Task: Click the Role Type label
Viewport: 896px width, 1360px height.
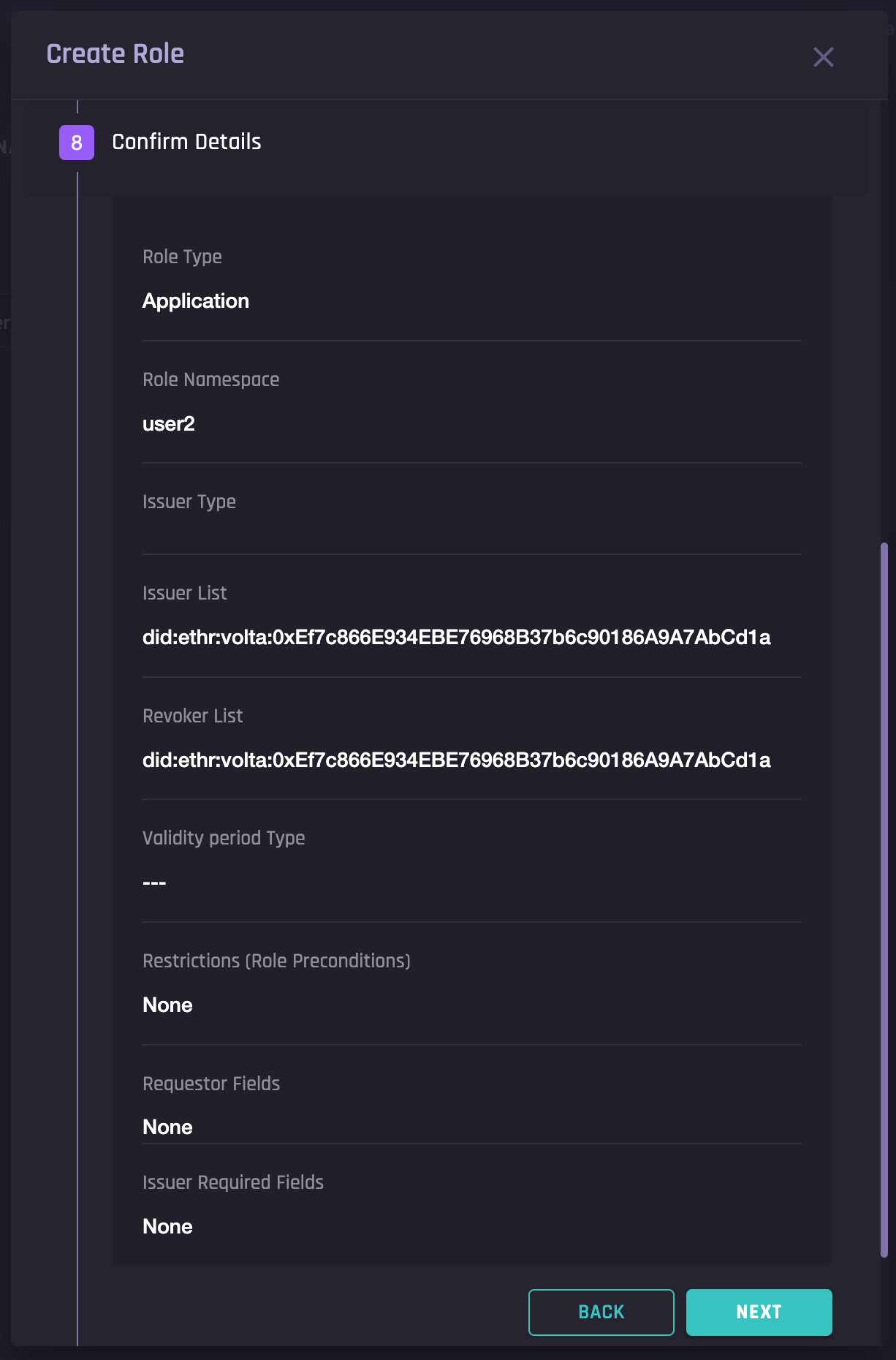Action: click(182, 257)
